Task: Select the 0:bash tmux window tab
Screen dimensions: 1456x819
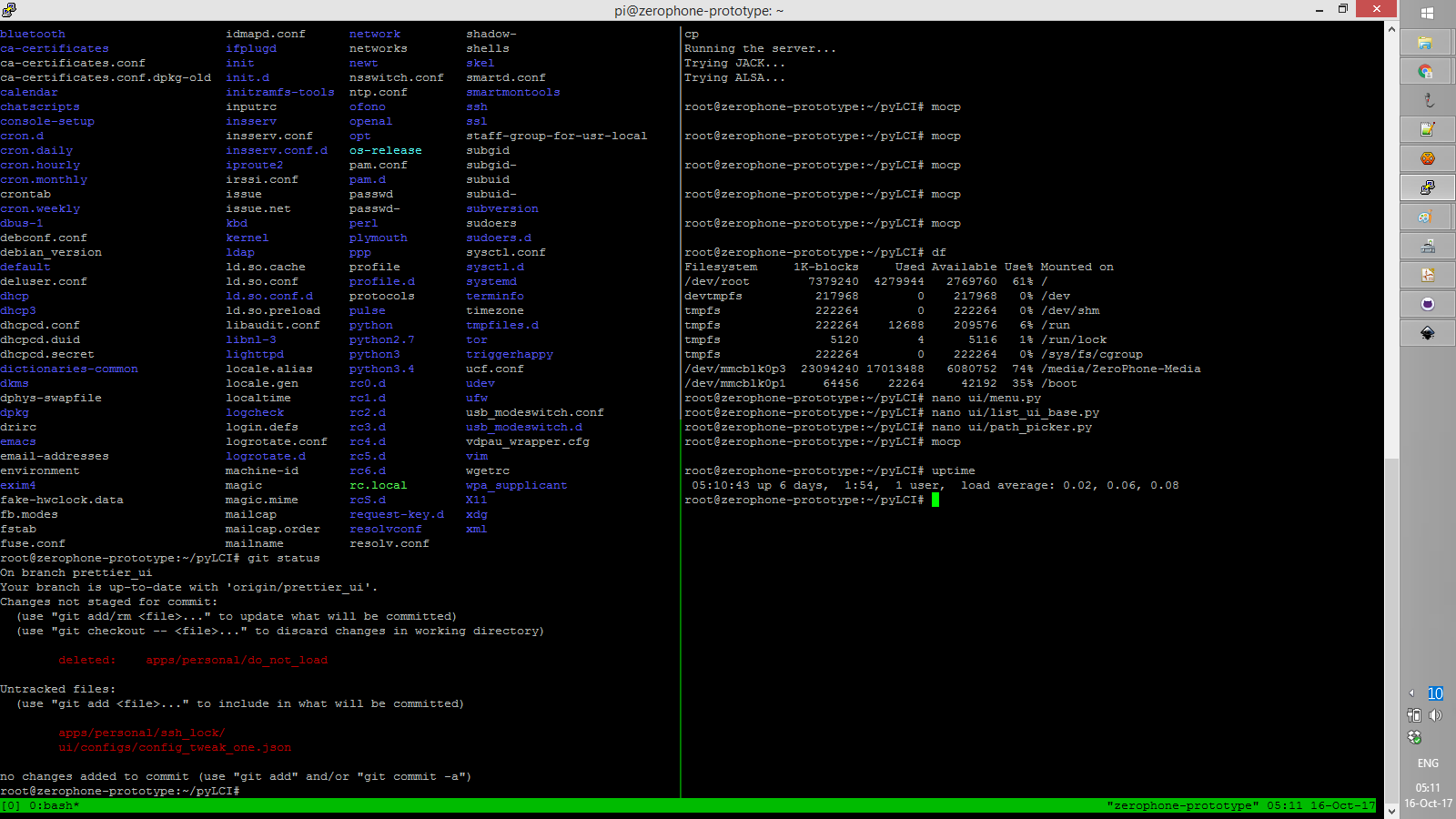Action: click(x=54, y=806)
